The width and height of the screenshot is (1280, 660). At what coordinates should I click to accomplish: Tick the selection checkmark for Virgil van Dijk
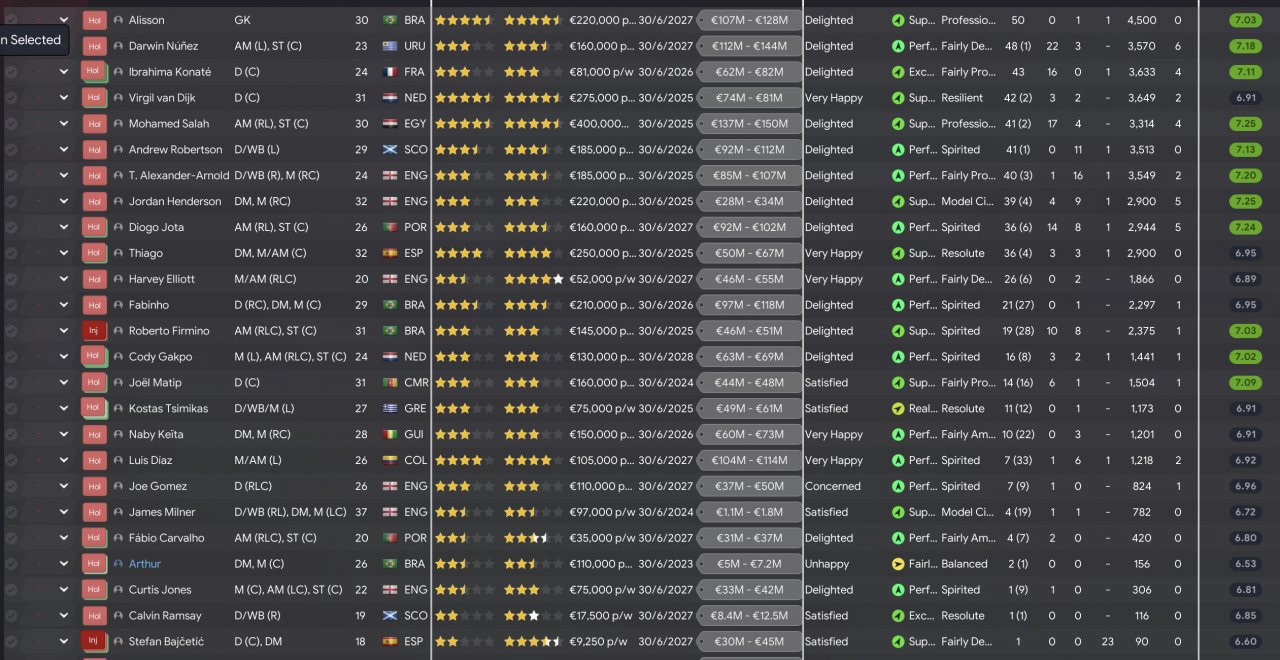(x=11, y=98)
